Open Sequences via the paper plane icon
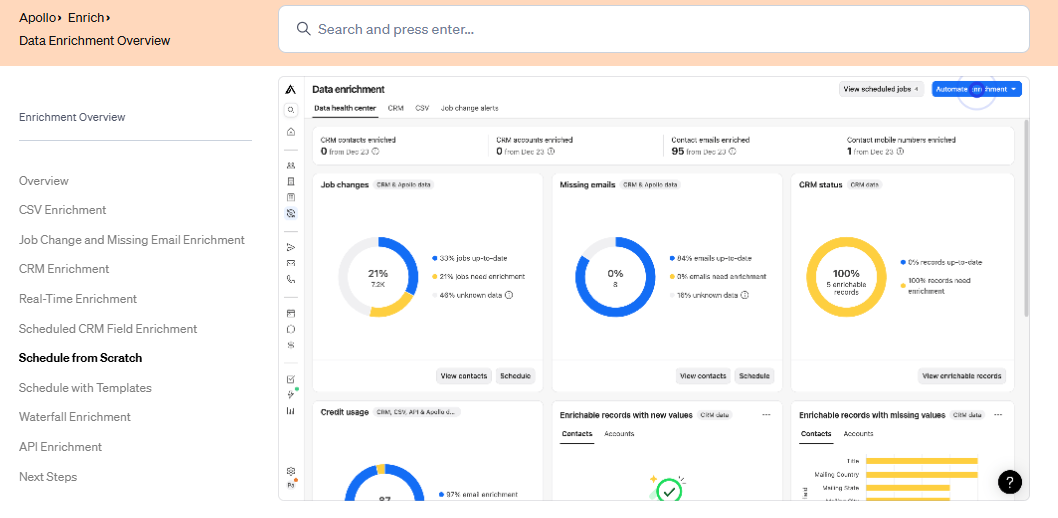 (x=291, y=247)
